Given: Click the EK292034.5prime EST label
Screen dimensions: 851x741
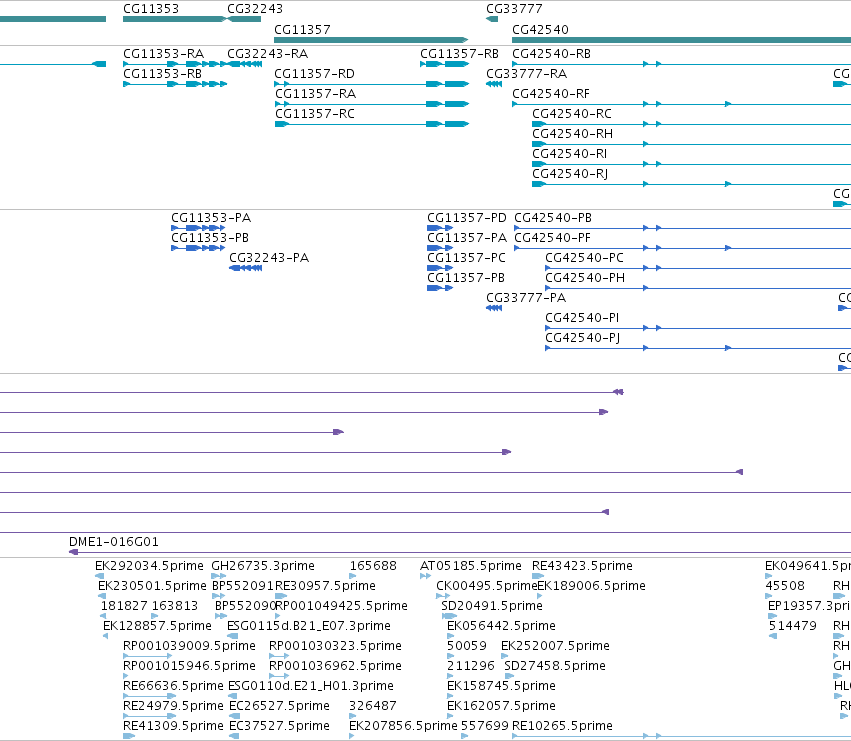Looking at the screenshot, I should click(x=149, y=566).
